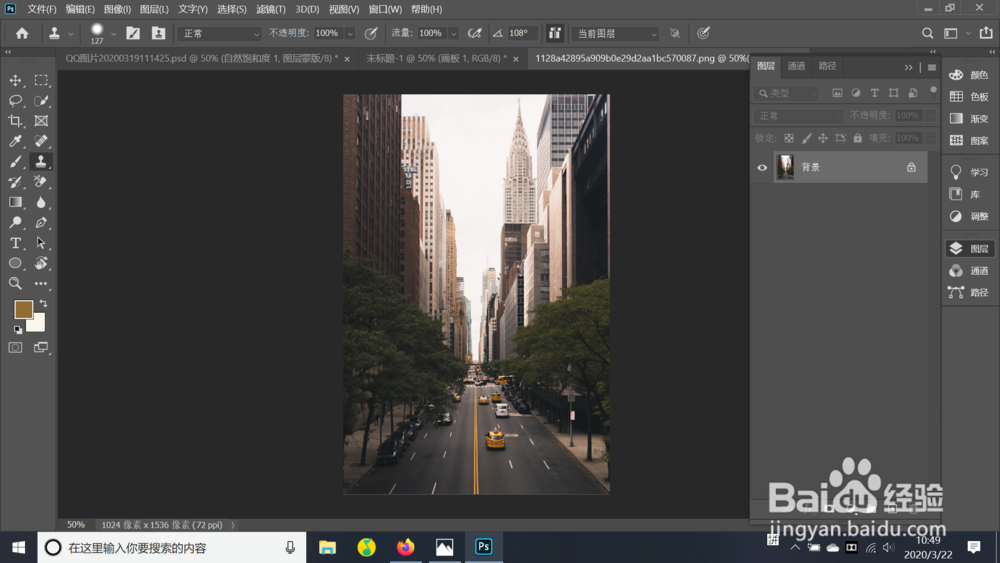Image resolution: width=1000 pixels, height=563 pixels.
Task: Open the 色板 panel button
Action: click(969, 96)
